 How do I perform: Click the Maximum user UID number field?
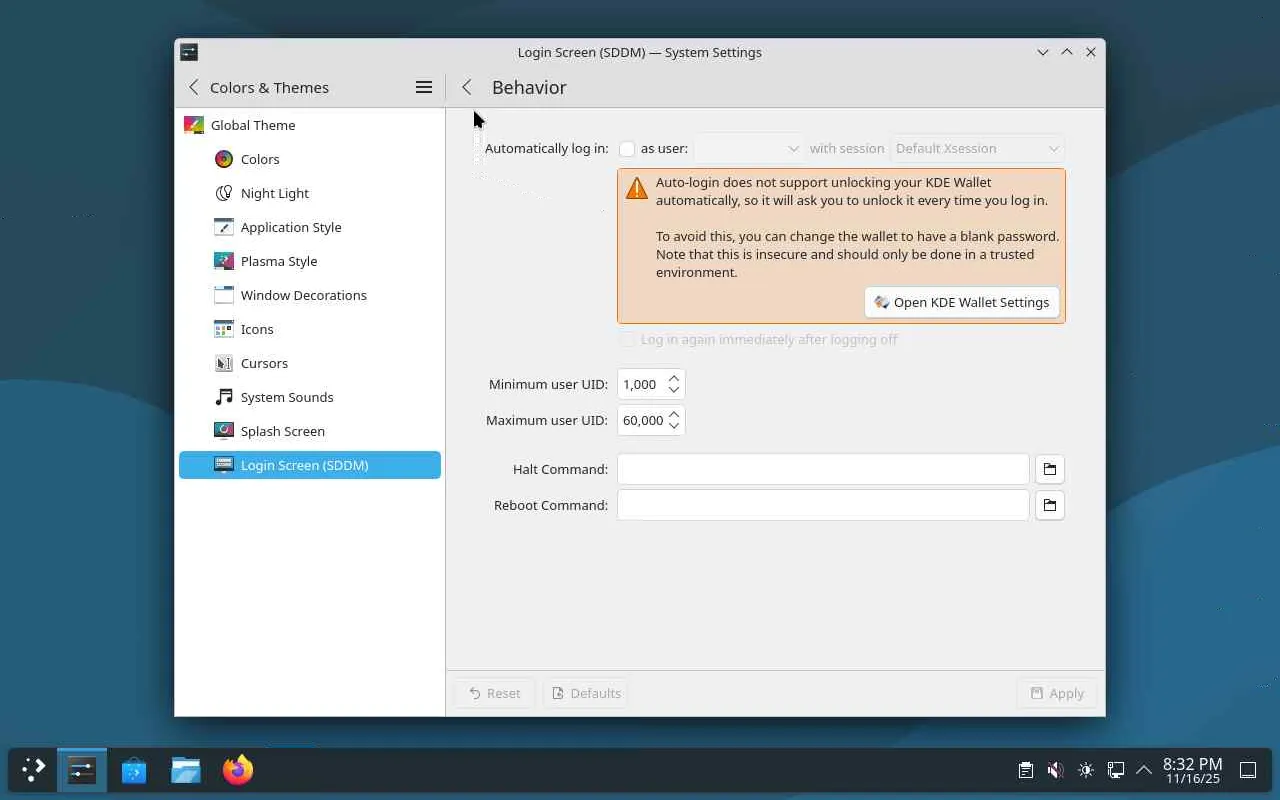pyautogui.click(x=641, y=420)
